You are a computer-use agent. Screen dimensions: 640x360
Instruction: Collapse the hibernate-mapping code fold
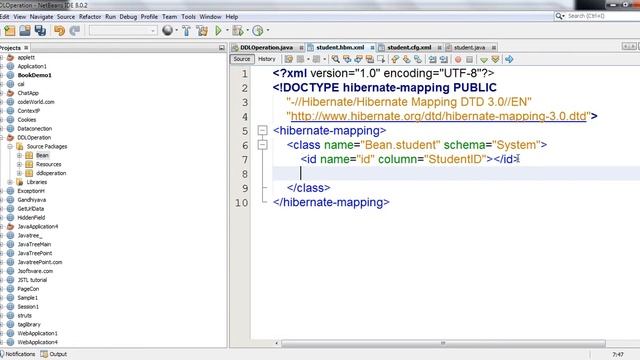pyautogui.click(x=262, y=130)
